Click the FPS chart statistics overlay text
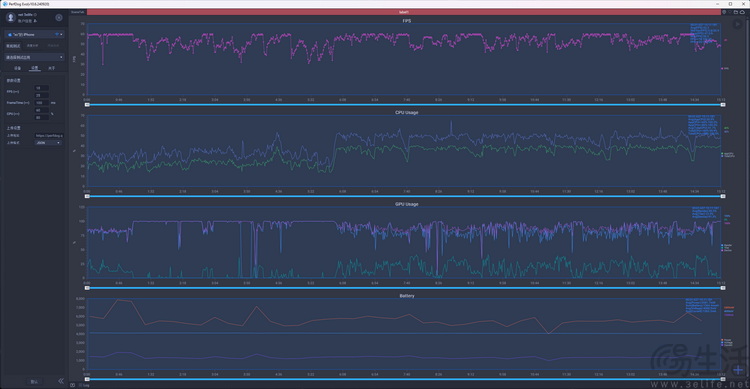Image resolution: width=750 pixels, height=389 pixels. click(x=704, y=33)
